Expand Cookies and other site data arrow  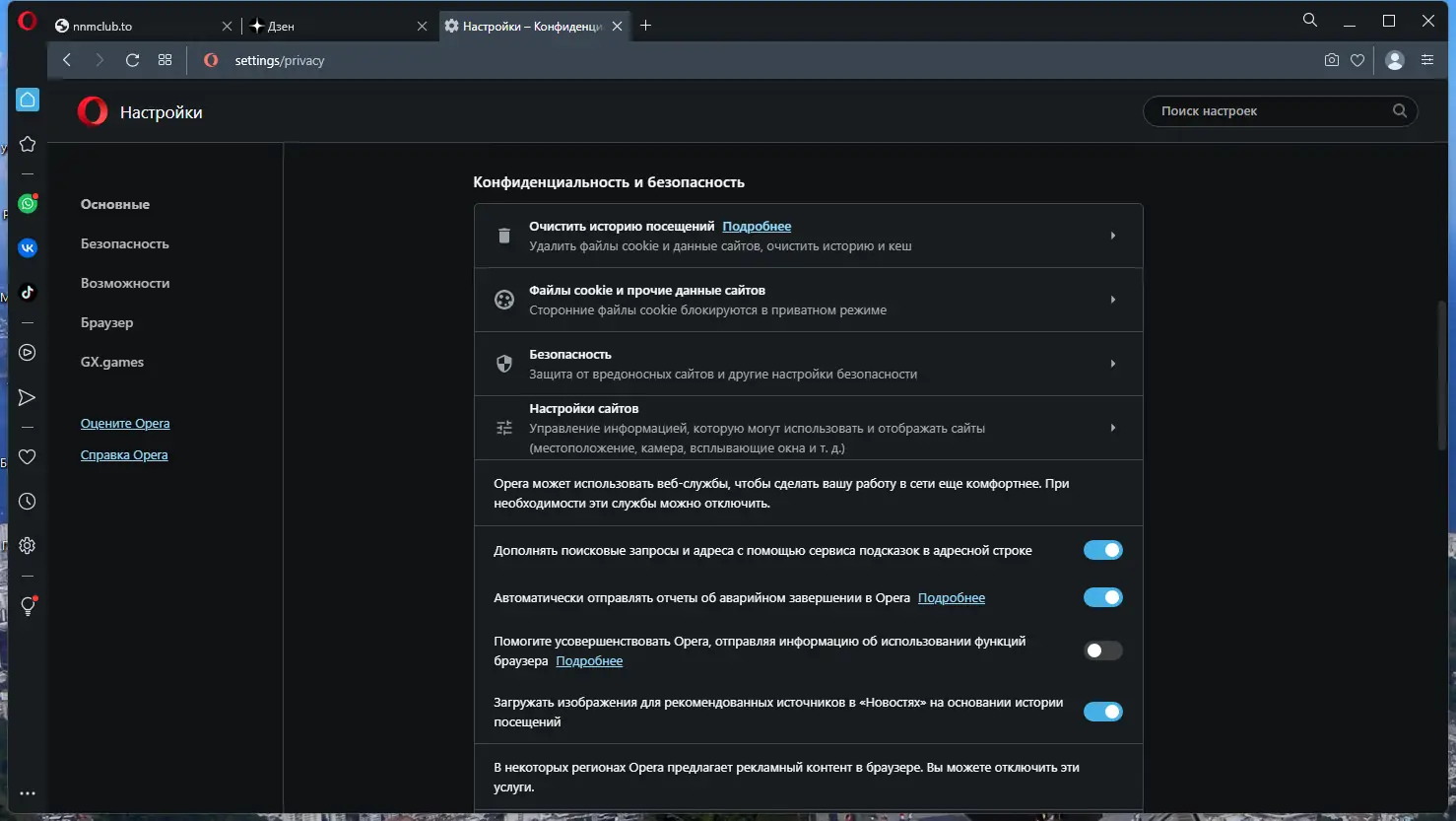tap(1113, 300)
